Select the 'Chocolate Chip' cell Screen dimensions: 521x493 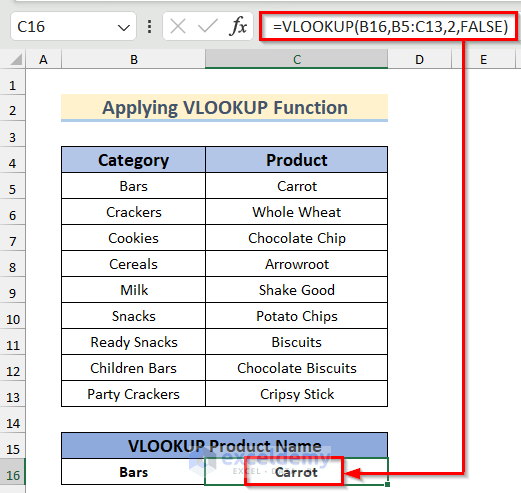coord(297,238)
